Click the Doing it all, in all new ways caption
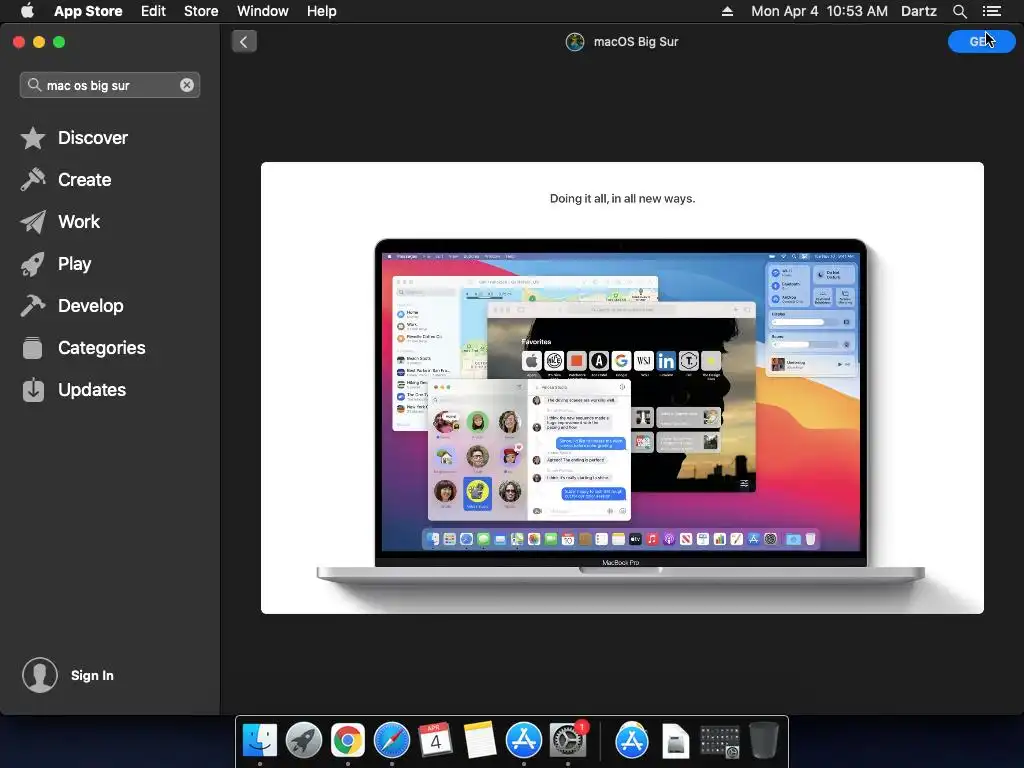The height and width of the screenshot is (768, 1024). [622, 199]
